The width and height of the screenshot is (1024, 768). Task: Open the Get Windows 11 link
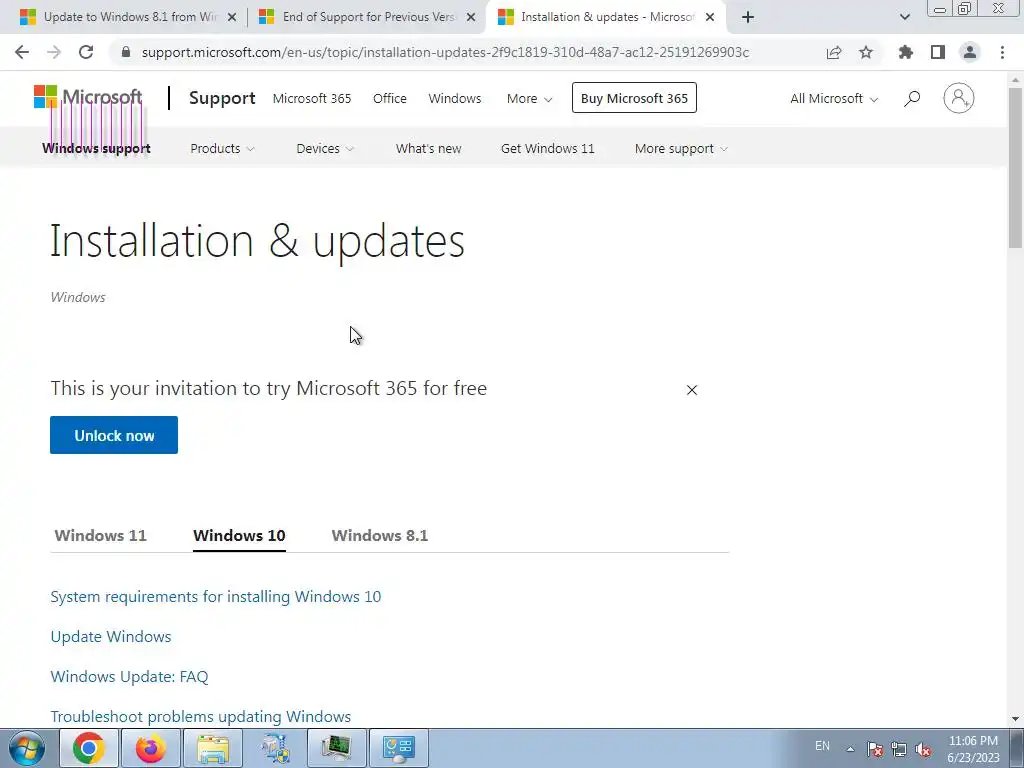pyautogui.click(x=548, y=149)
